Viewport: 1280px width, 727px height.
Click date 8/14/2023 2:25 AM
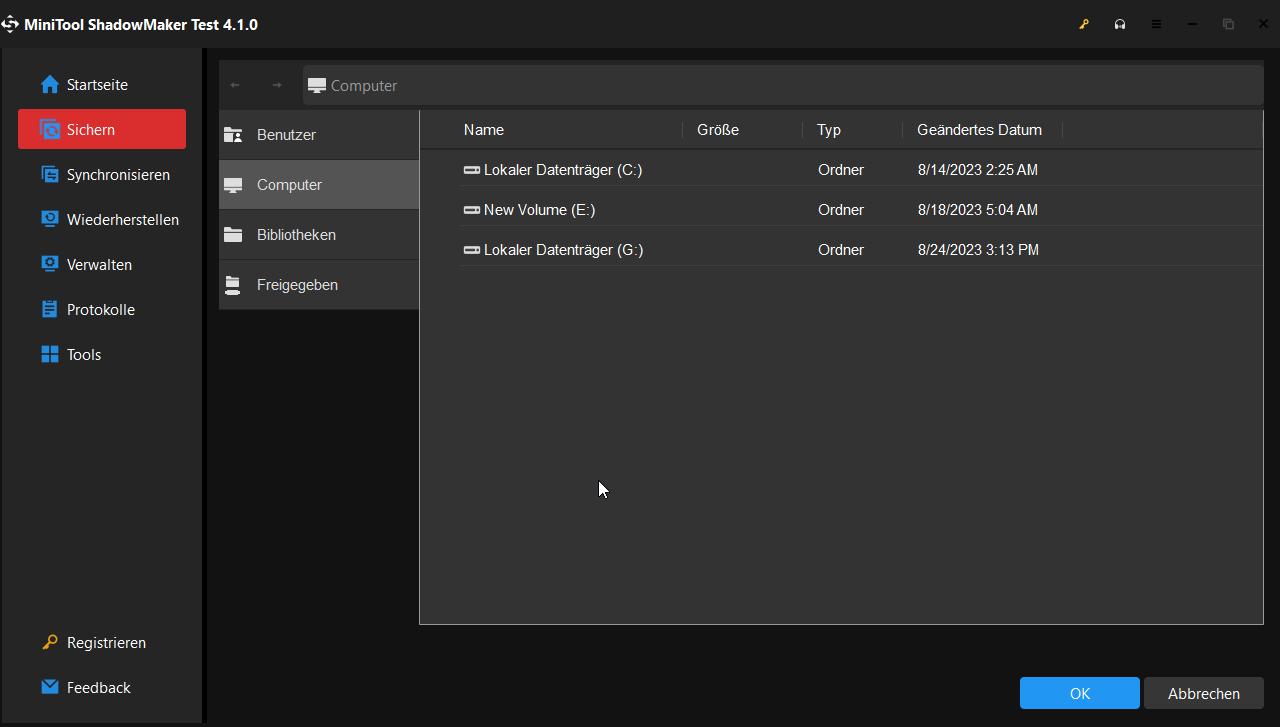click(978, 170)
